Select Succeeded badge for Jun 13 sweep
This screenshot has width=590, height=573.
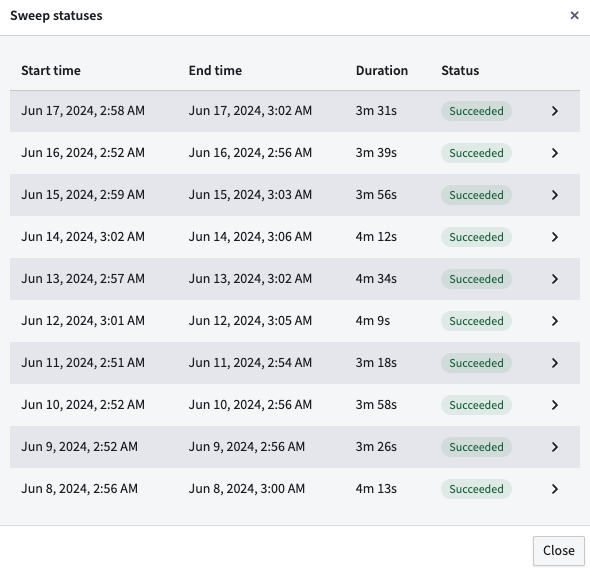click(x=476, y=279)
